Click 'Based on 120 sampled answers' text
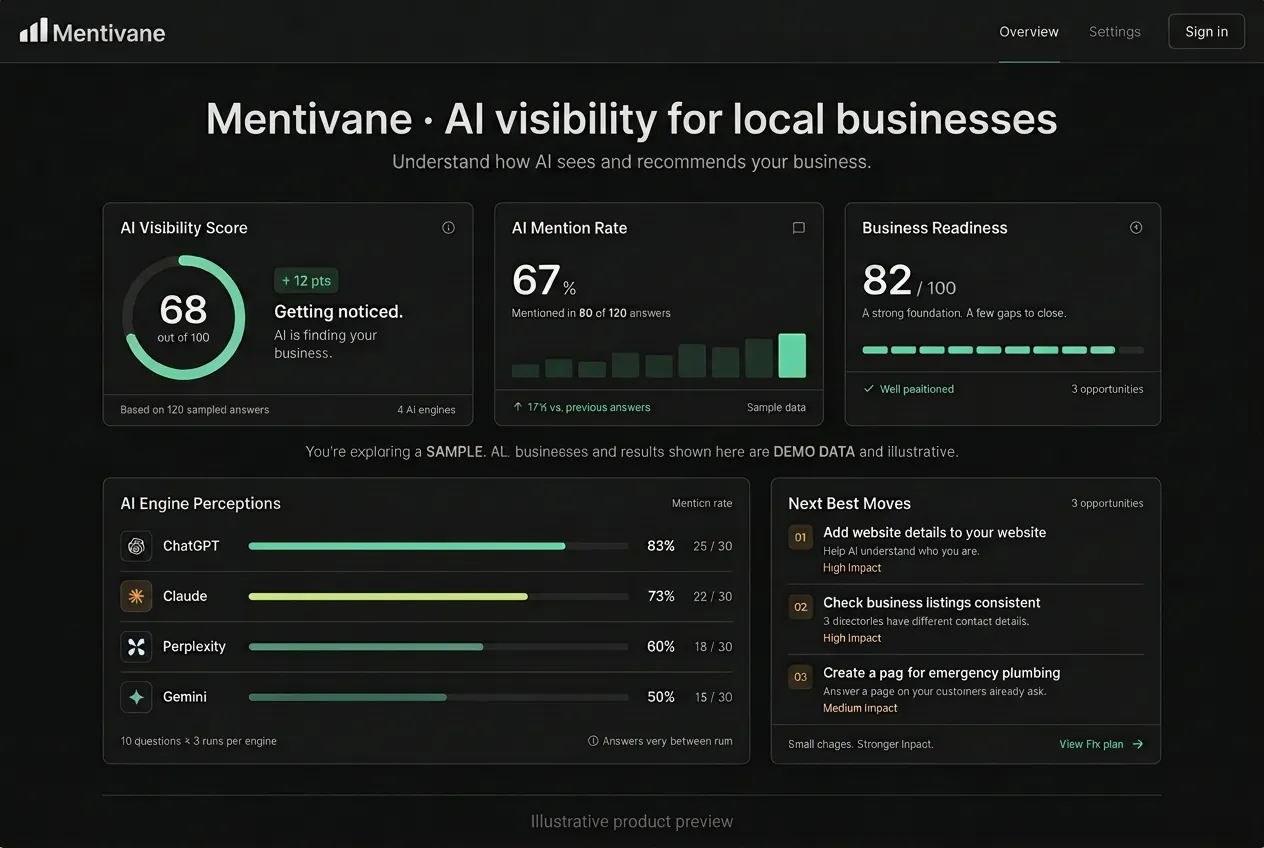The image size is (1264, 848). point(195,409)
